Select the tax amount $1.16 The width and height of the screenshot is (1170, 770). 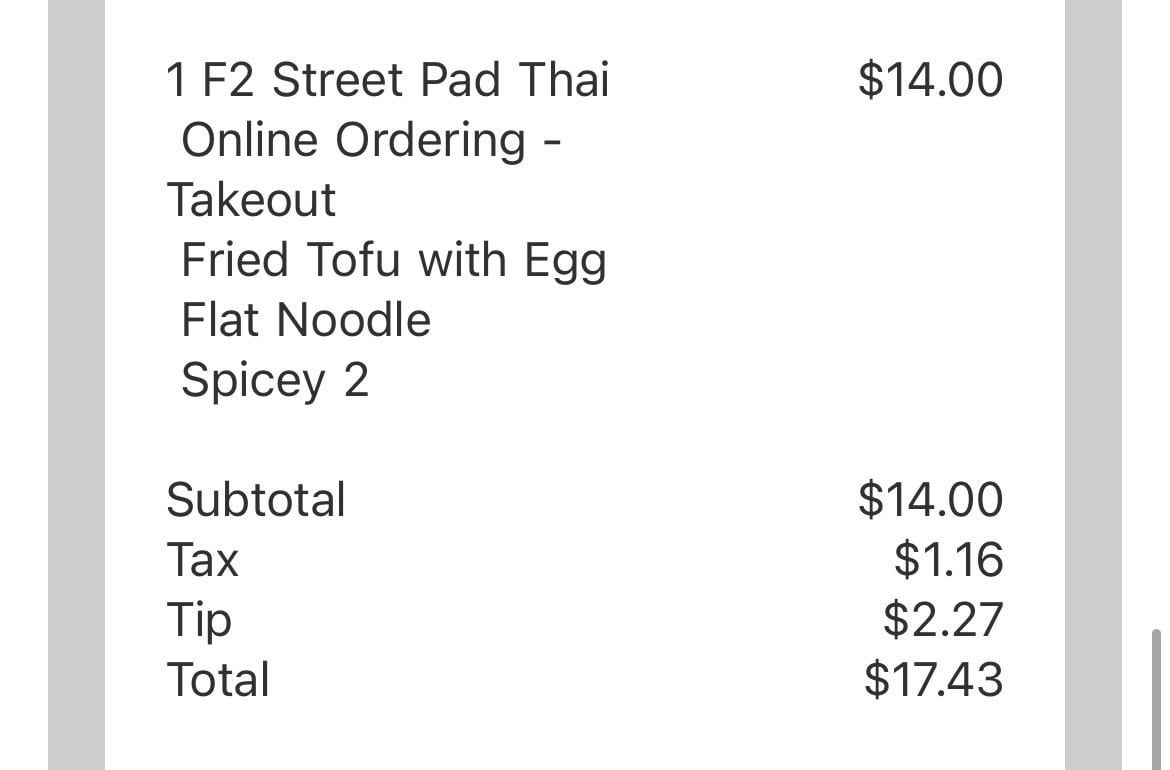[948, 559]
